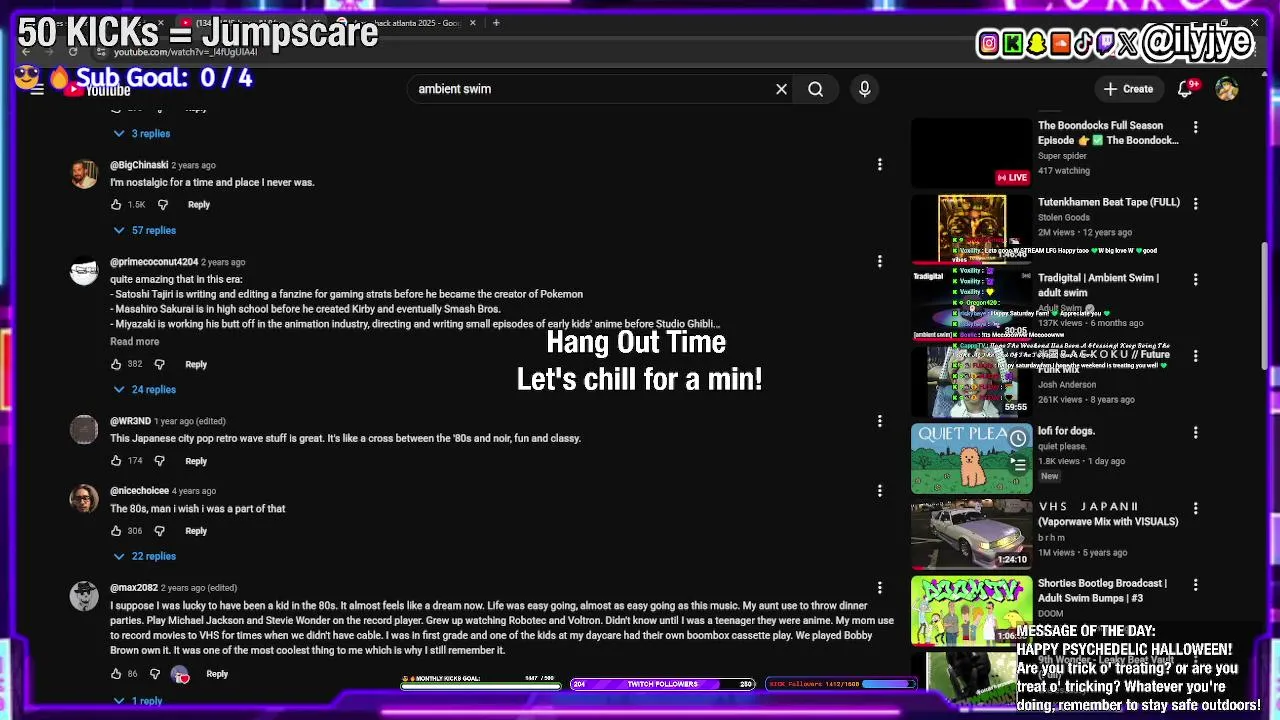This screenshot has height=720, width=1280.
Task: Reply to WR3ND's comment
Action: 196,461
